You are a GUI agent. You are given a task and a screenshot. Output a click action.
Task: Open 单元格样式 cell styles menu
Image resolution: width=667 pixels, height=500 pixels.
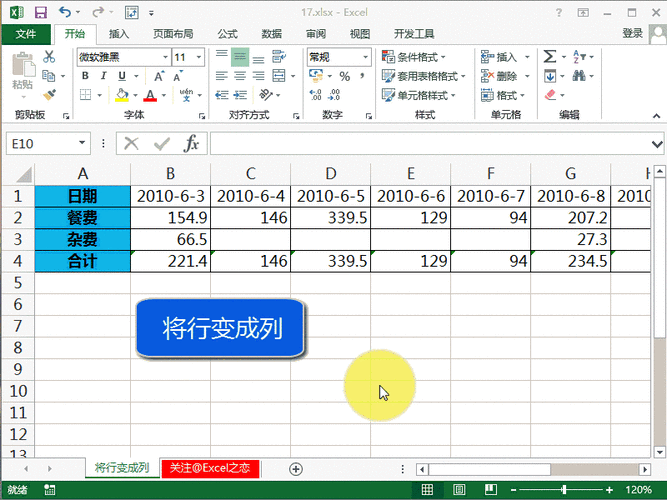(x=419, y=95)
